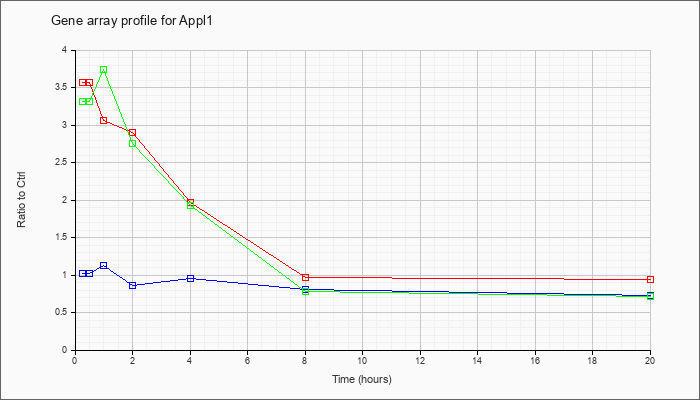Click the Ratio to Ctrl axis label

[21, 200]
